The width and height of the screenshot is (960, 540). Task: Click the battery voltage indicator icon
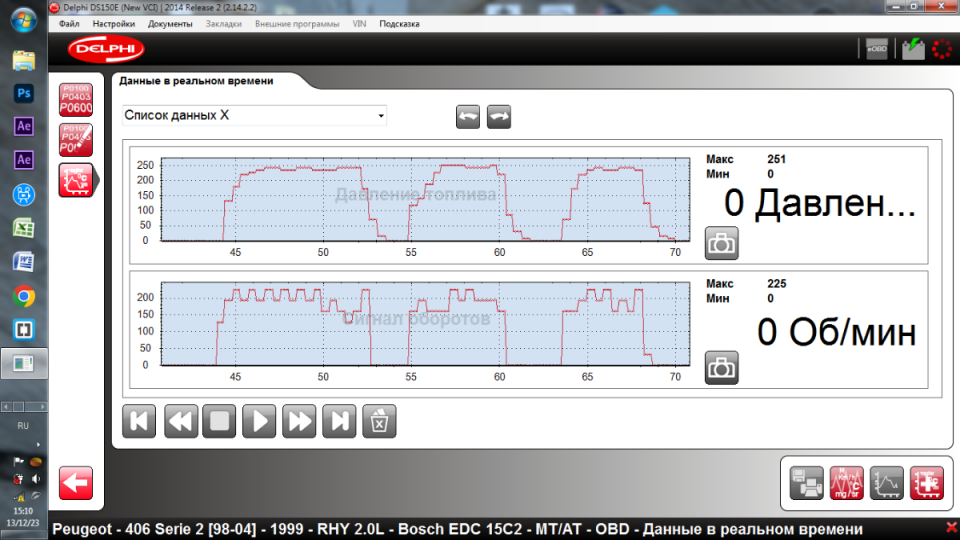(912, 49)
